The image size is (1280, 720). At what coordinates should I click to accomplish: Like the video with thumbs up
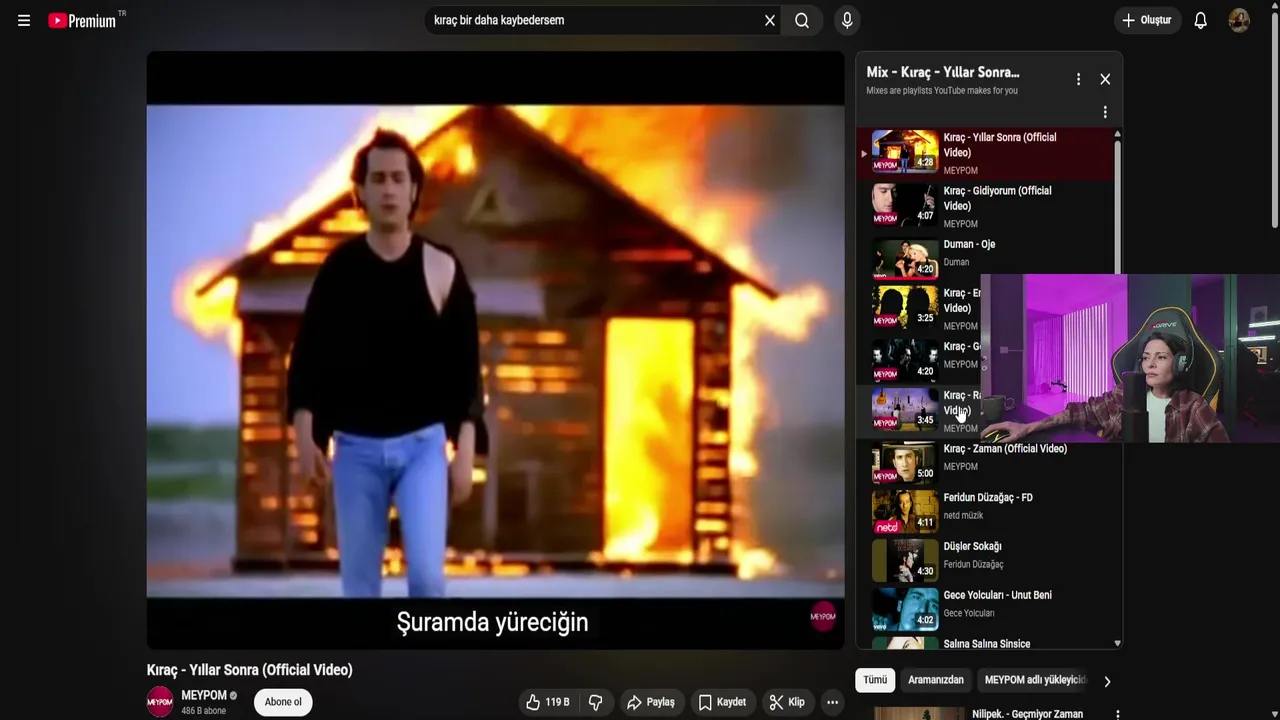tap(548, 702)
